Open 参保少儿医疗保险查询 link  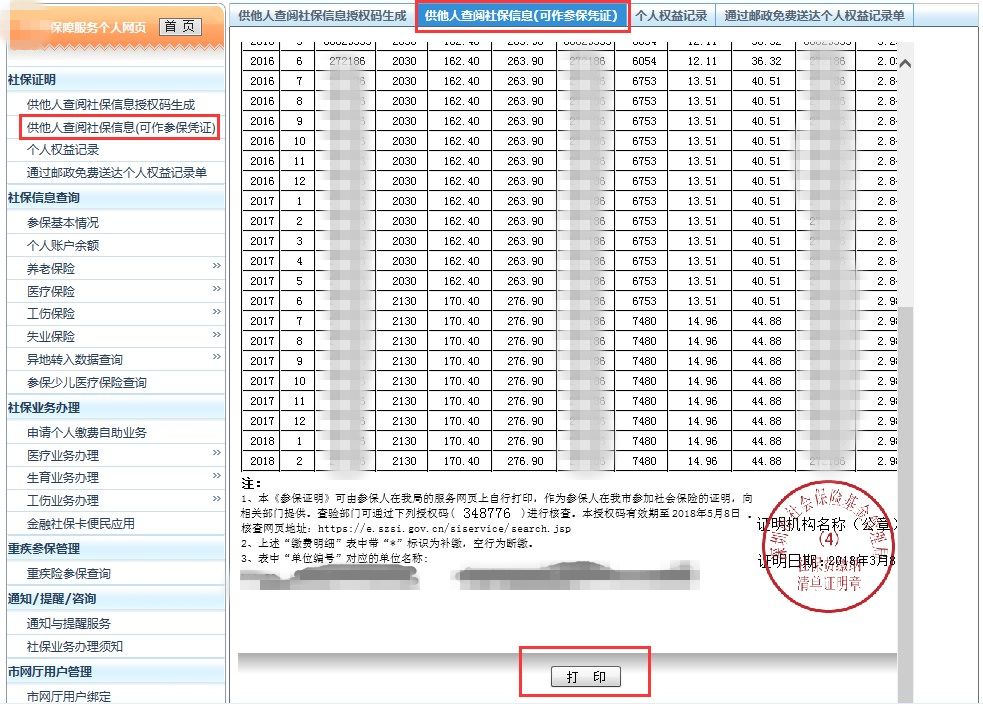(x=86, y=382)
